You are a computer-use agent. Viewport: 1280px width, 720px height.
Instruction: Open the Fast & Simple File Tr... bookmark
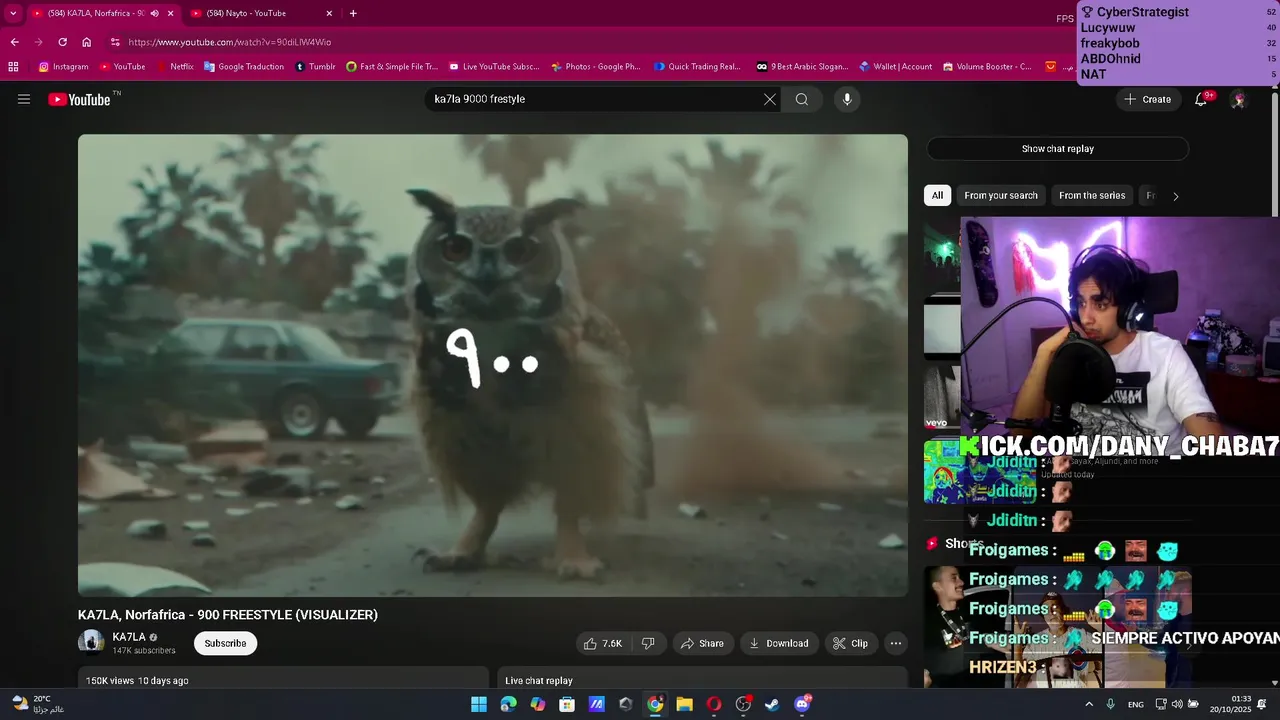tap(391, 67)
